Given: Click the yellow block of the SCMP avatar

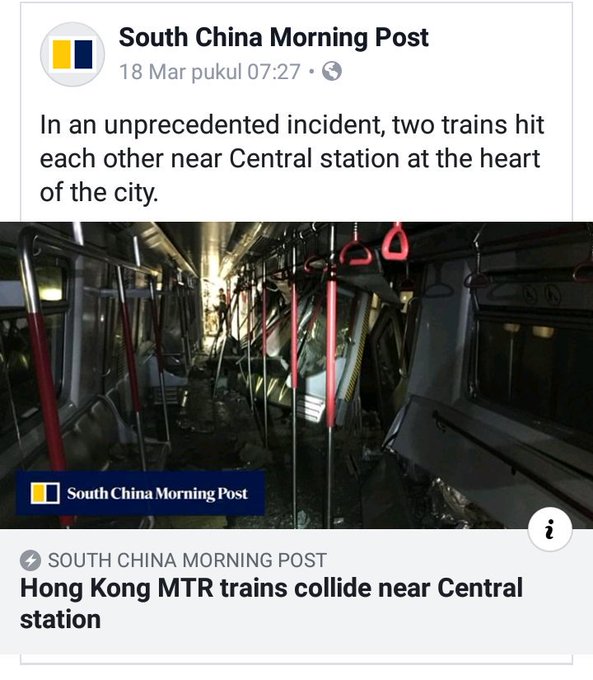Looking at the screenshot, I should tap(62, 55).
